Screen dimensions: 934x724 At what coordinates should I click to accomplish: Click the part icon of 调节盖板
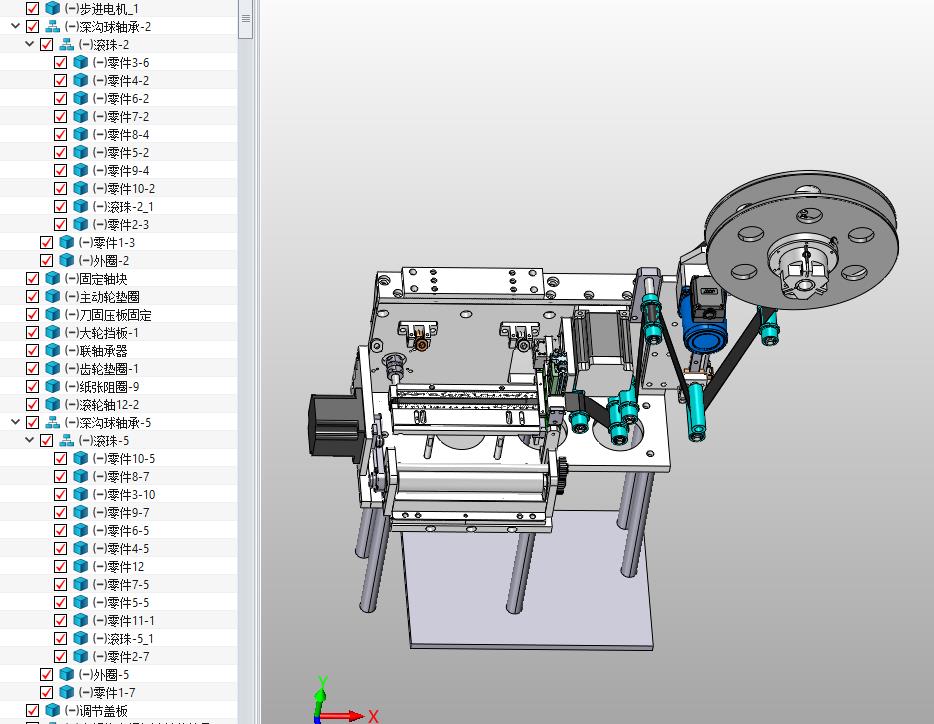[x=53, y=710]
